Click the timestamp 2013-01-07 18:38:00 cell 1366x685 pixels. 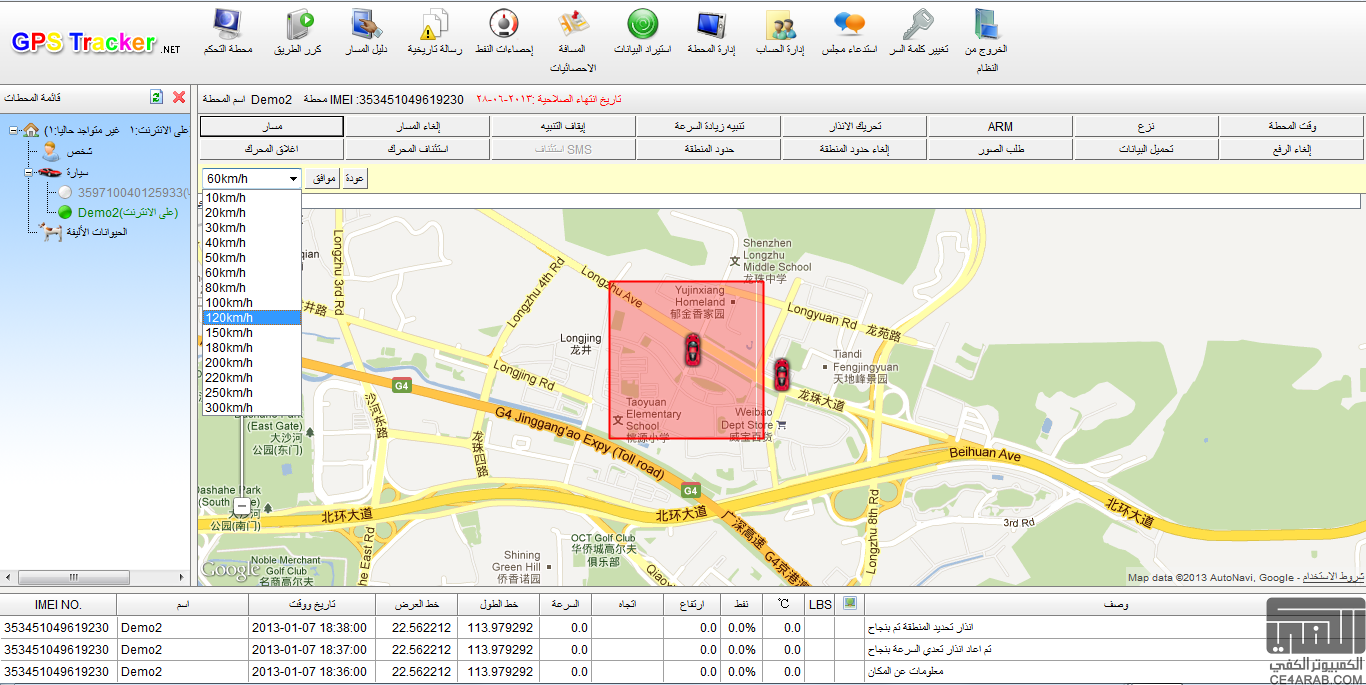pos(312,628)
